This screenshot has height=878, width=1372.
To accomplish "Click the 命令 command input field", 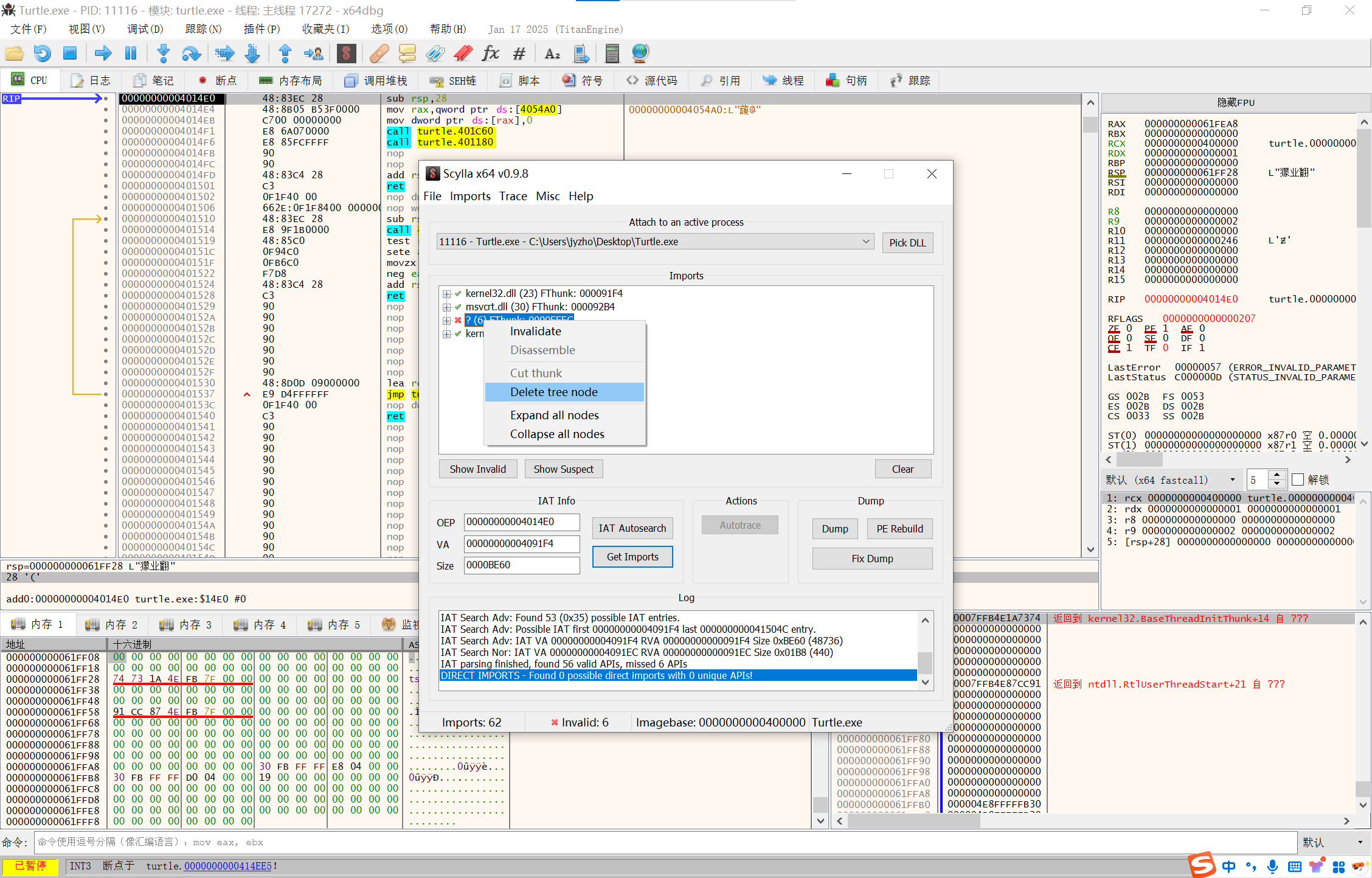I will pyautogui.click(x=665, y=842).
